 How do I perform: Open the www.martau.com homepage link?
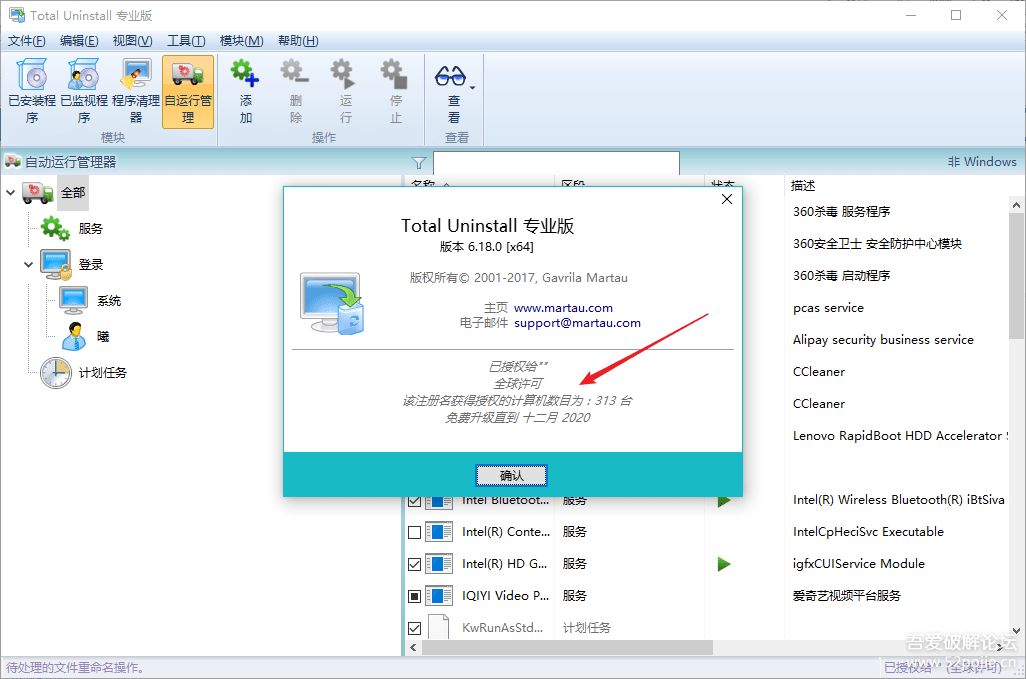563,307
